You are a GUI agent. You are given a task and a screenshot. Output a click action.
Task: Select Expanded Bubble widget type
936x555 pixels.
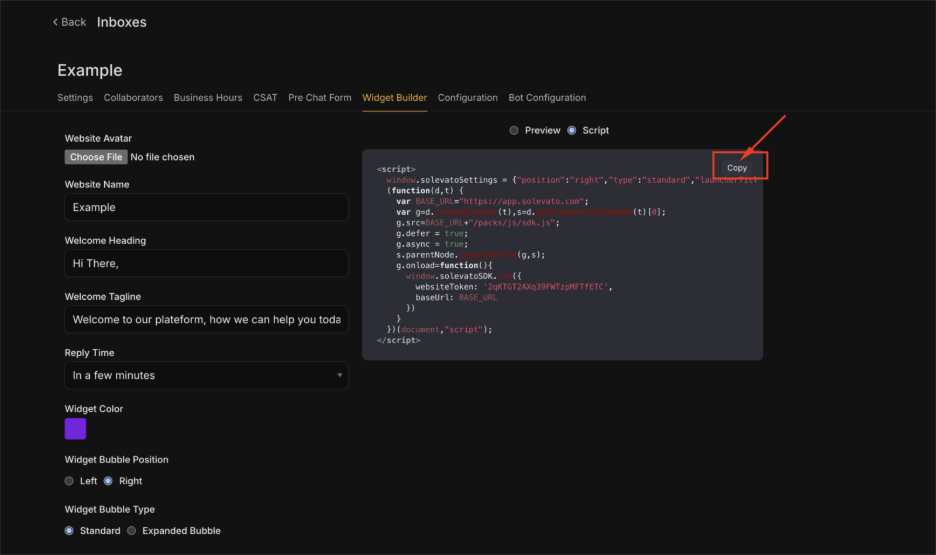click(x=131, y=531)
